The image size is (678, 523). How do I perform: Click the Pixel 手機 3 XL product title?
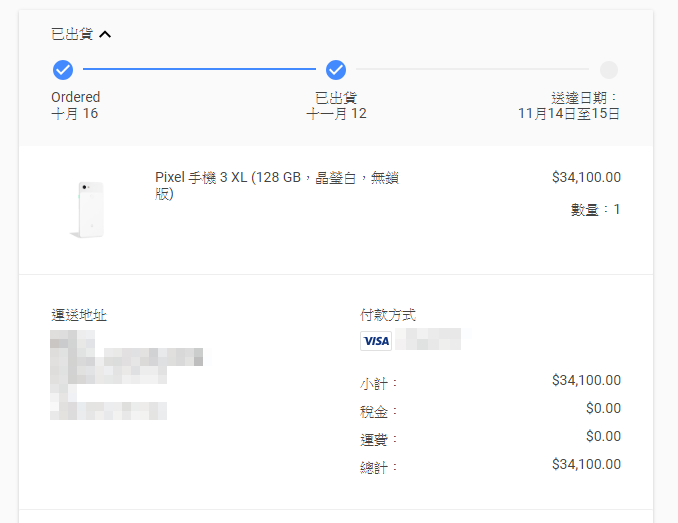click(x=277, y=185)
